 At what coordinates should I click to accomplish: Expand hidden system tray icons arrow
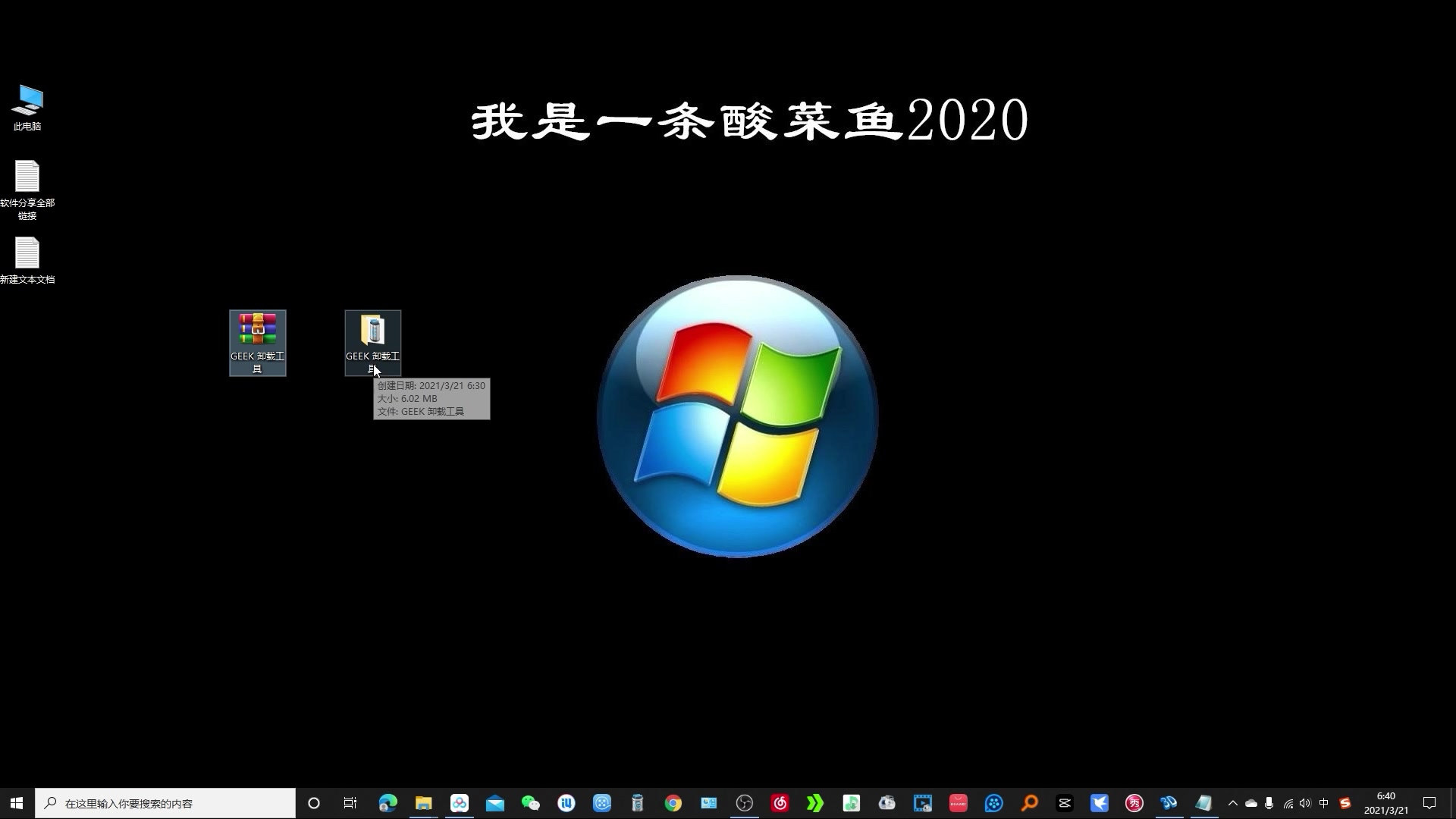tap(1233, 803)
